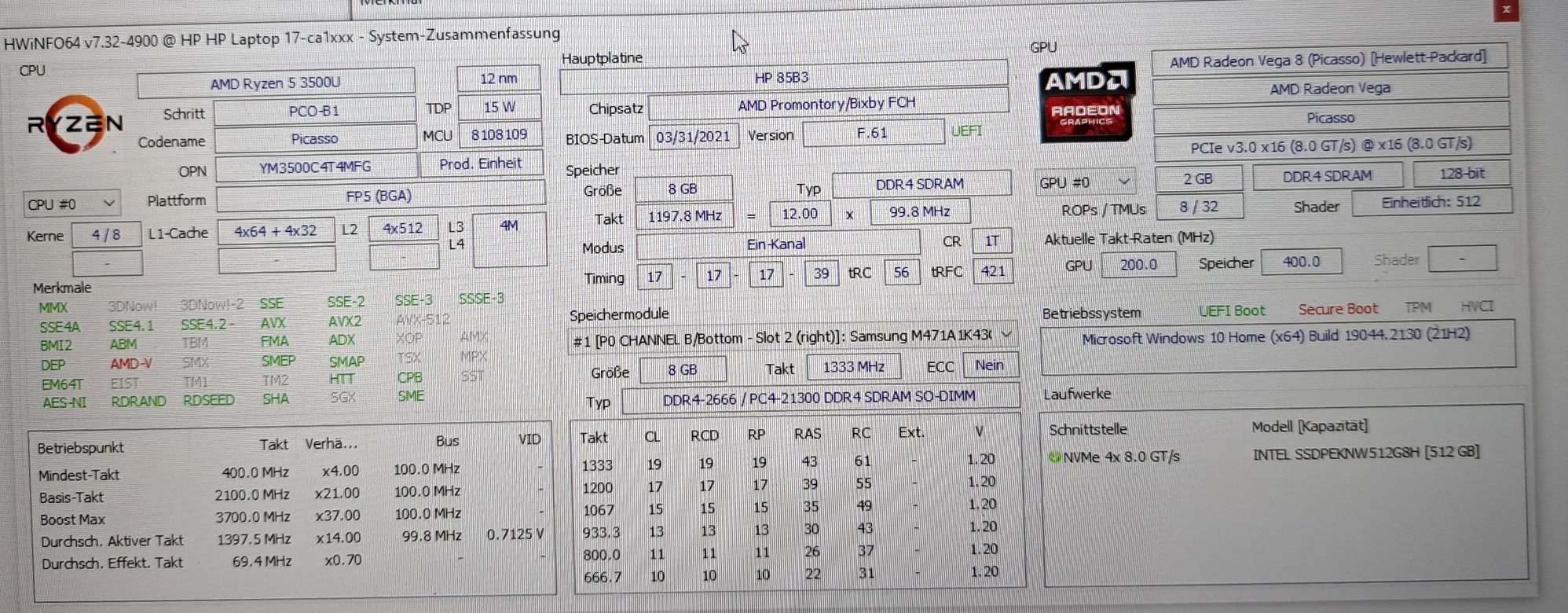The image size is (1568, 613).
Task: Click the ROPs / TMUs value 8 / 32
Action: click(x=1200, y=207)
